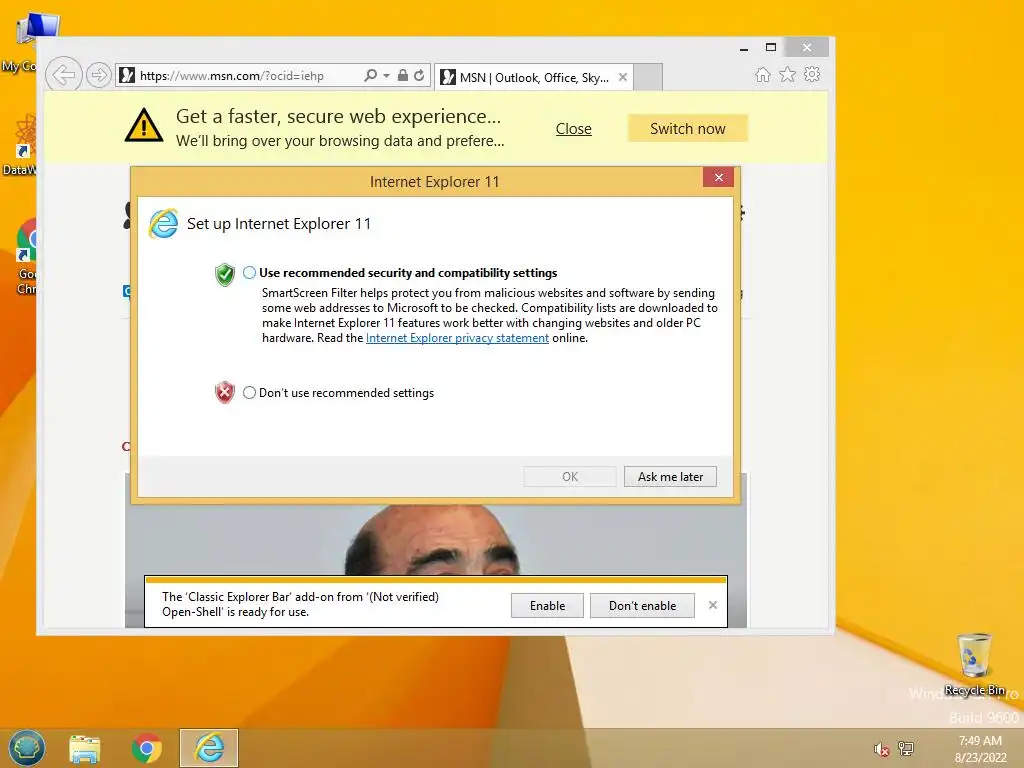
Task: Select Don't use recommended settings option
Action: [249, 392]
